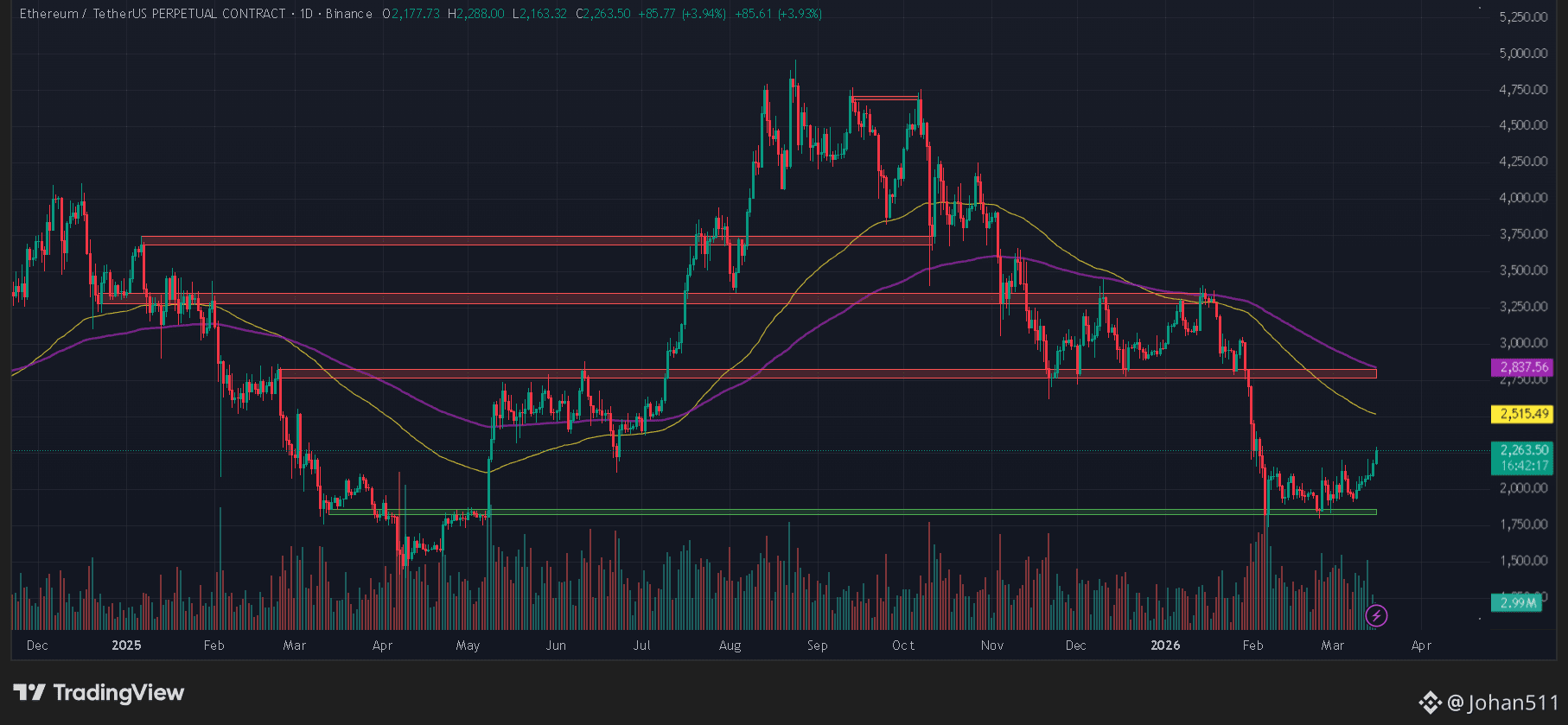Click the Dec label just before 2025
This screenshot has height=725, width=1568.
click(x=37, y=646)
